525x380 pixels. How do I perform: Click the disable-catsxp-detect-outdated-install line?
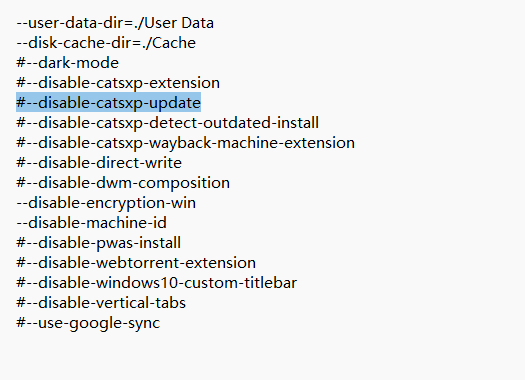[167, 123]
